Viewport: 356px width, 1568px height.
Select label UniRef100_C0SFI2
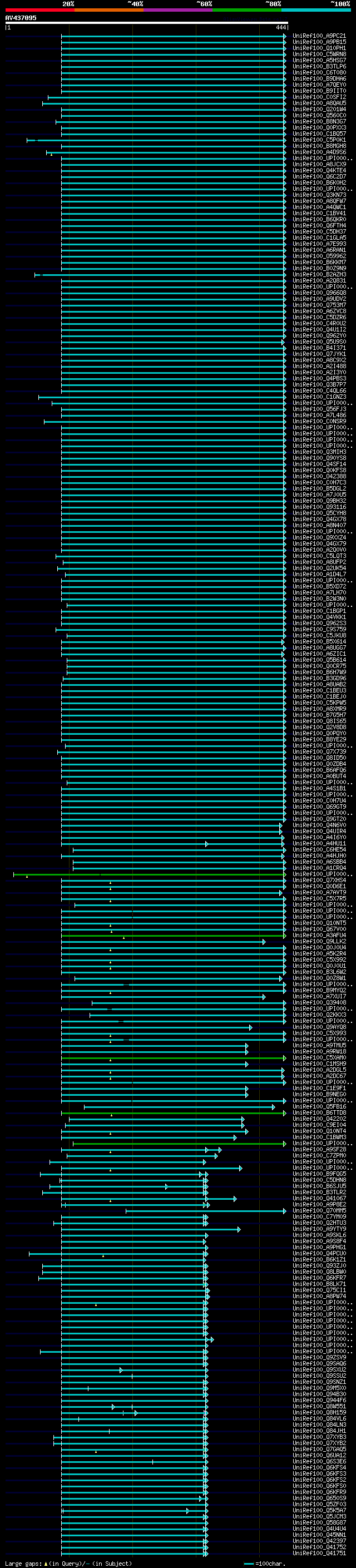[319, 97]
